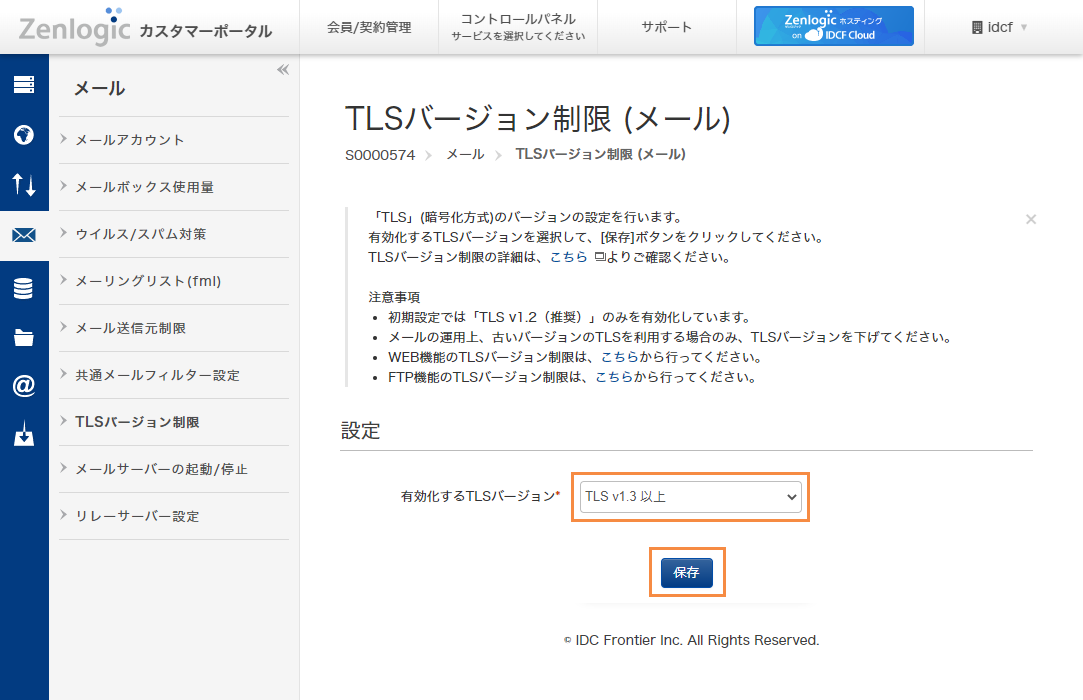Click the Zenlogic on IDCF Cloud banner
The width and height of the screenshot is (1083, 700).
pyautogui.click(x=833, y=25)
